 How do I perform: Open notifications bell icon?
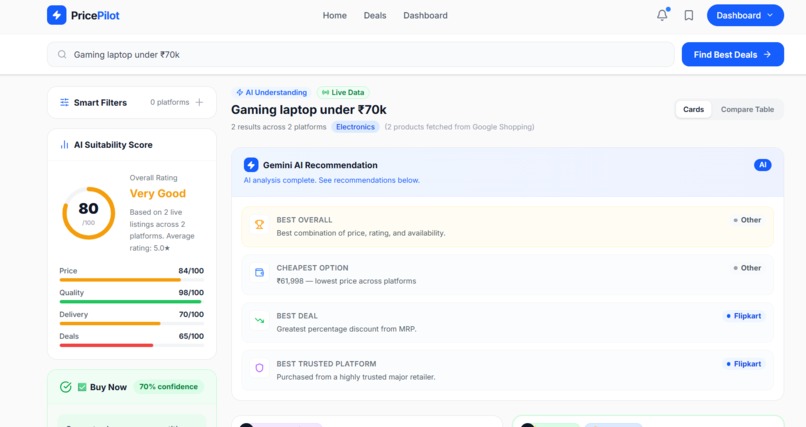coord(662,15)
